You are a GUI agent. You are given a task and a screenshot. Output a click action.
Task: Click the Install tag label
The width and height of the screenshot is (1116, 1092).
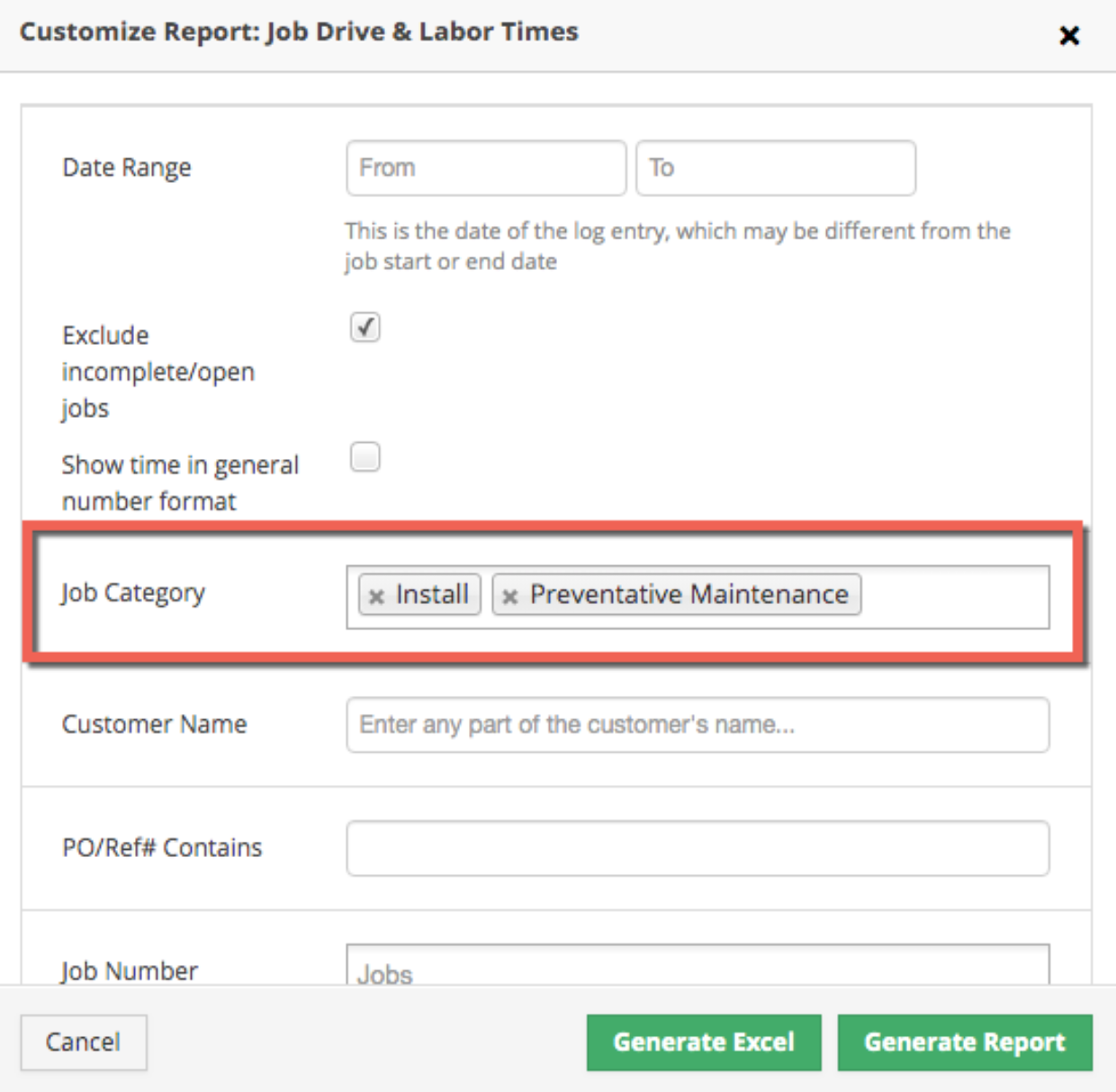coord(432,595)
